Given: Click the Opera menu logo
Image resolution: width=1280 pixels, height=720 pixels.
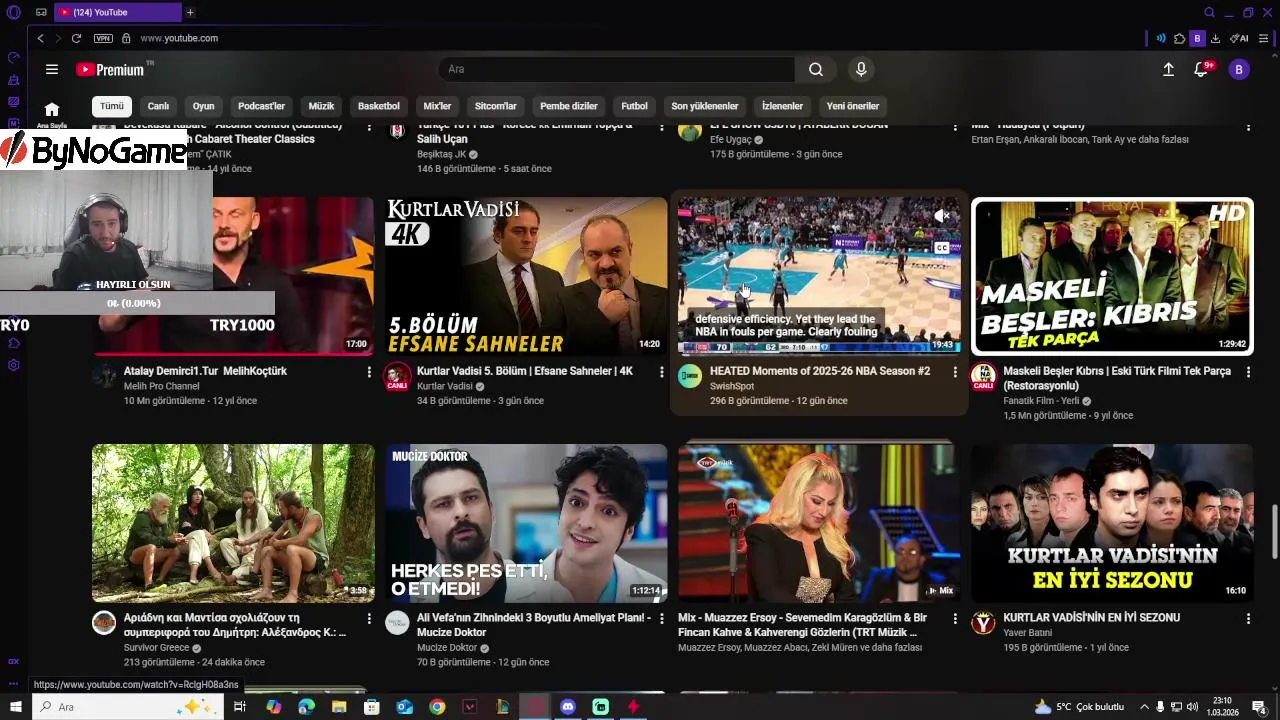Looking at the screenshot, I should (x=14, y=12).
